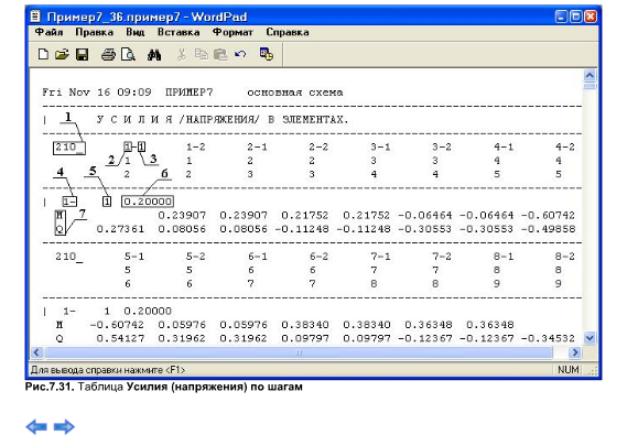Click the 'Fri Nov 16 09:09' timestamp
This screenshot has height=448, width=624.
[97, 92]
